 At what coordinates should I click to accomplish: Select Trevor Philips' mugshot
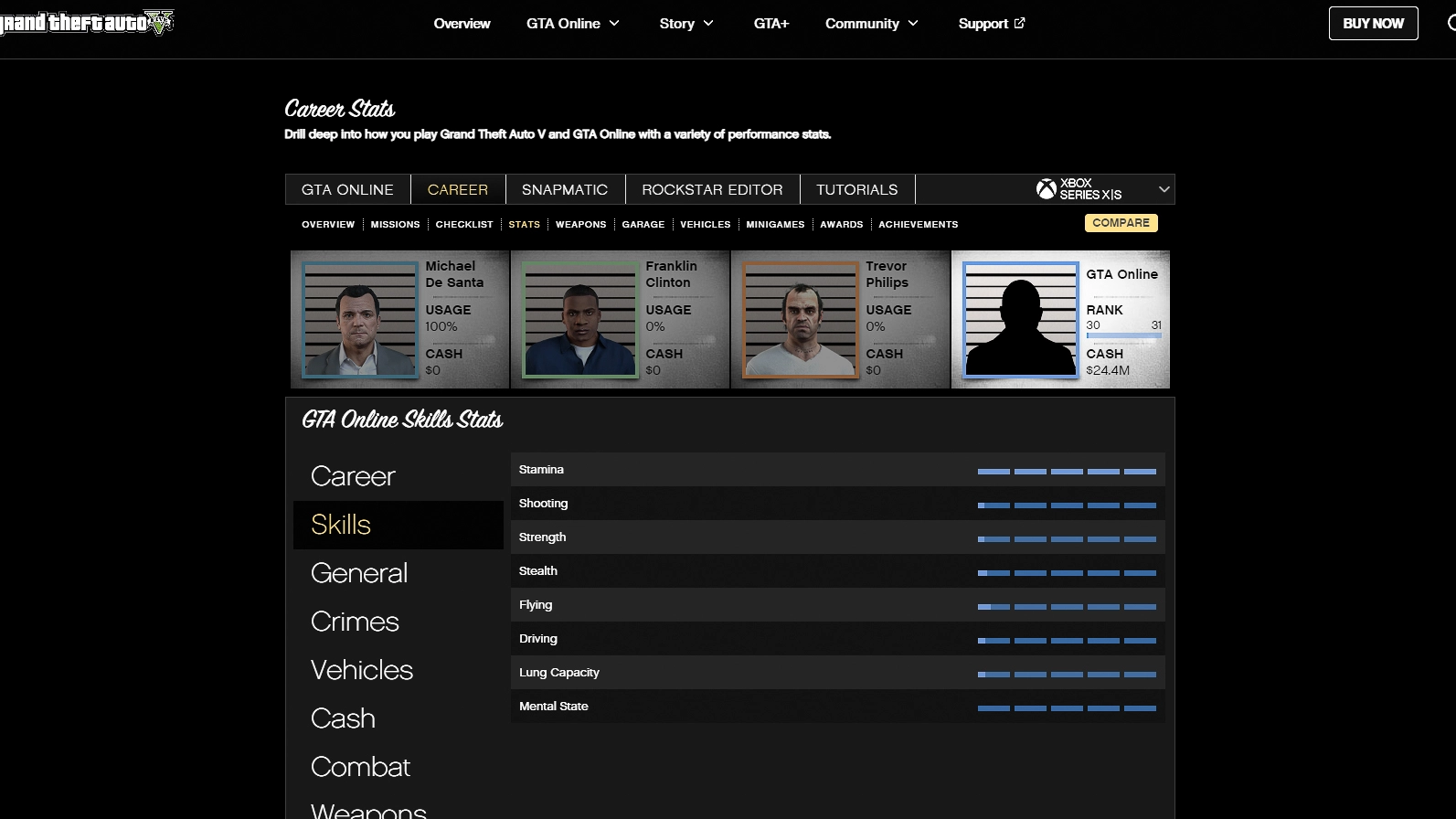(801, 320)
